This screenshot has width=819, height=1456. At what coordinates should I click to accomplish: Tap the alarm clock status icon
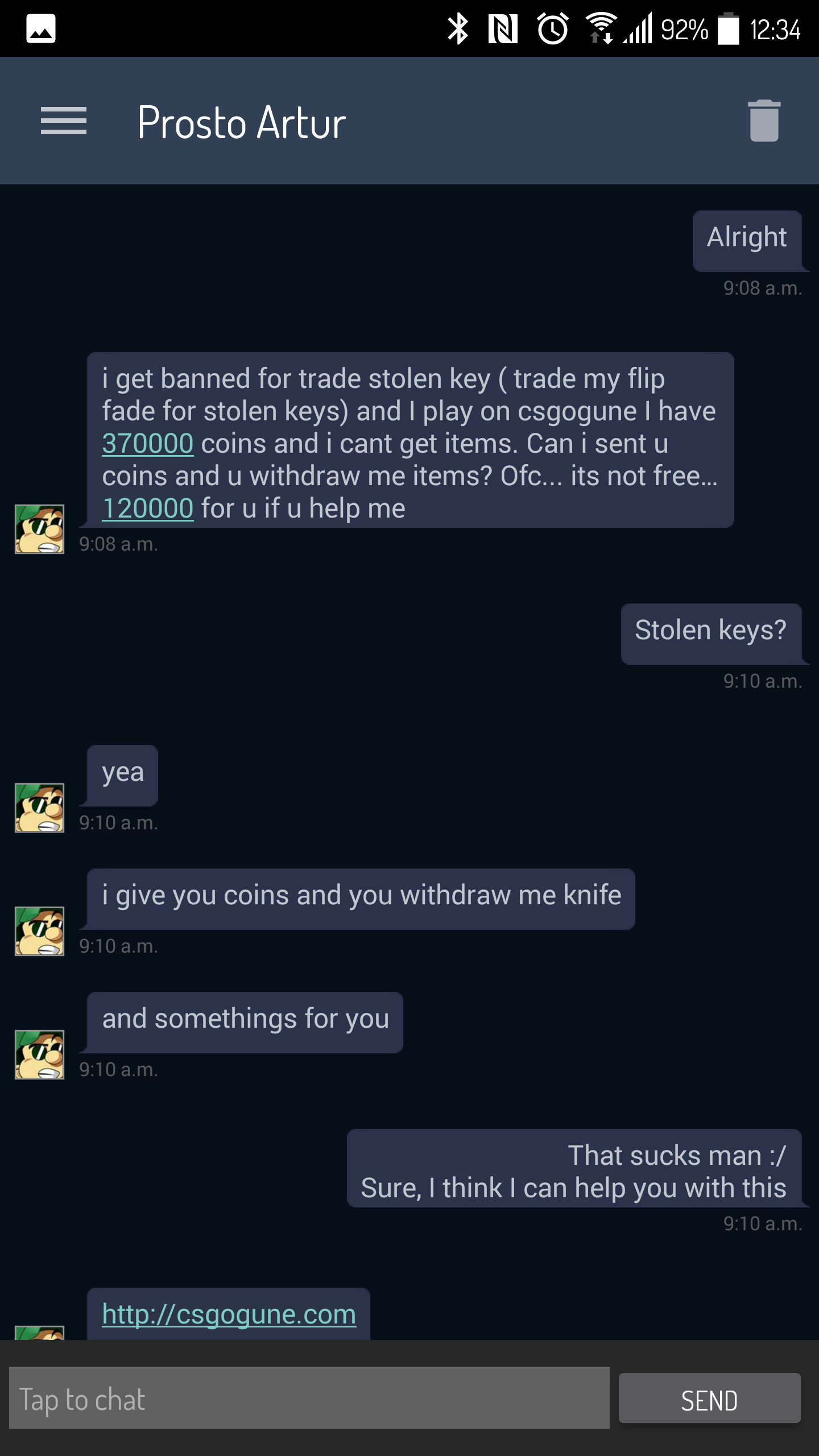pyautogui.click(x=552, y=29)
